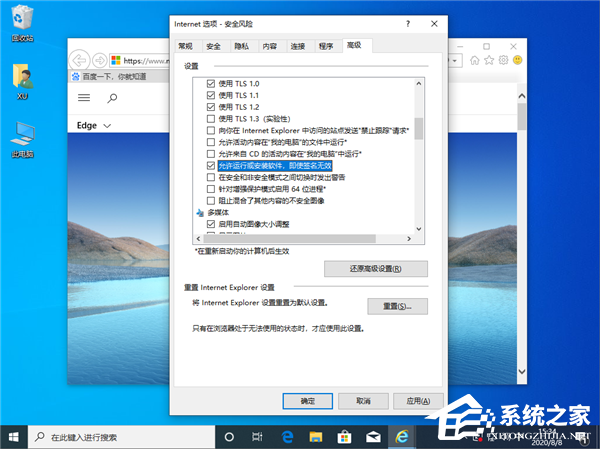
Task: Switch to the Privacy (隐私) tab
Action: [241, 46]
